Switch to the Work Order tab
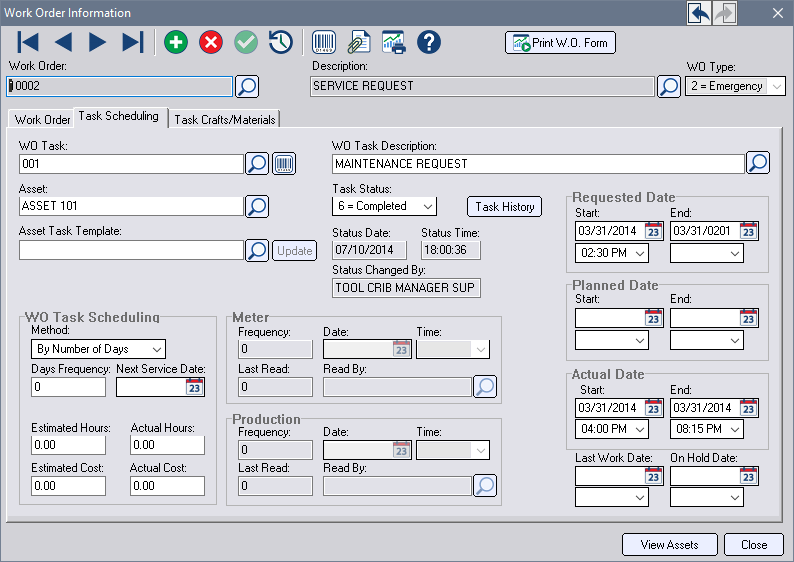Screen dimensions: 794x562 point(42,120)
